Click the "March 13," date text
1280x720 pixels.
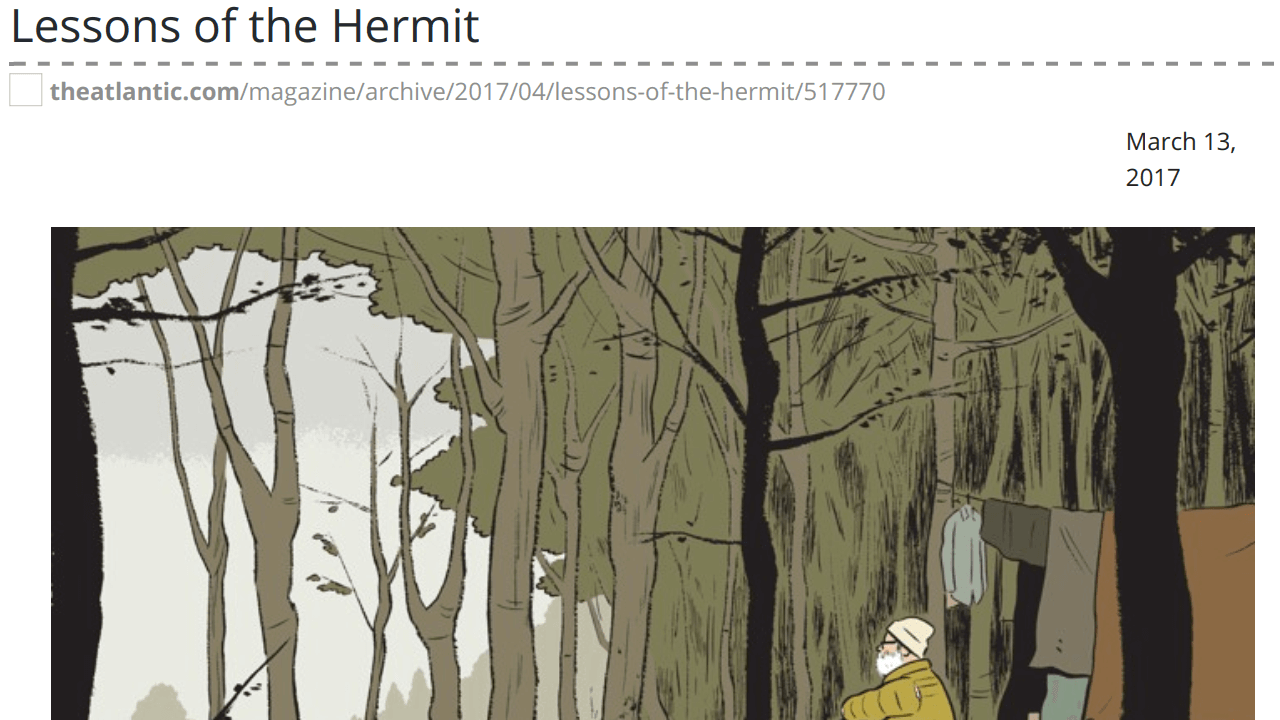(1181, 142)
